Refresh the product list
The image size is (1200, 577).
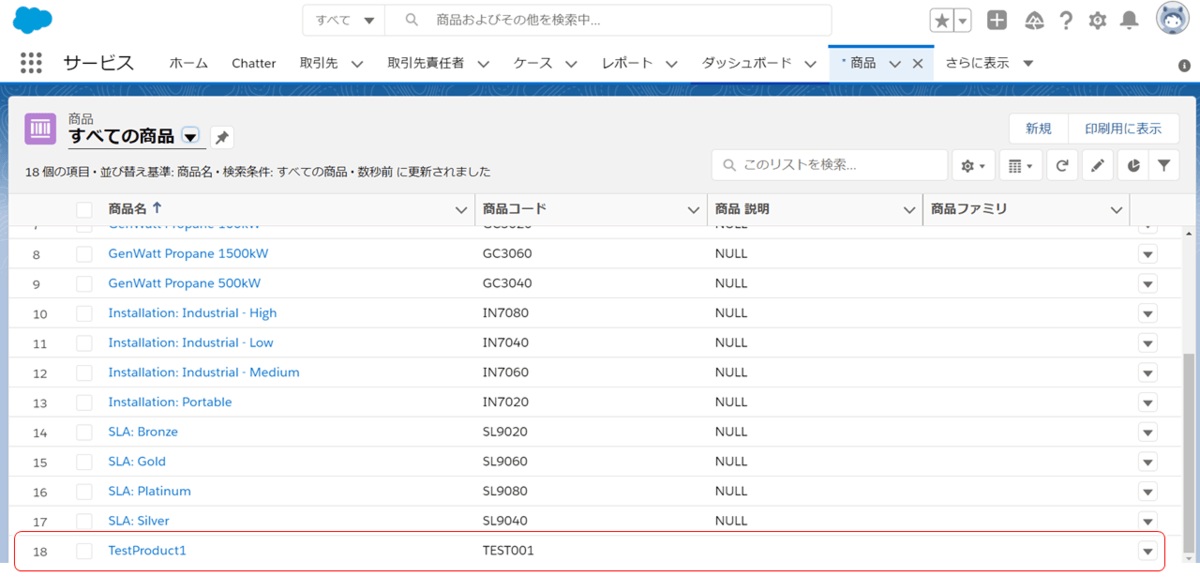1062,166
